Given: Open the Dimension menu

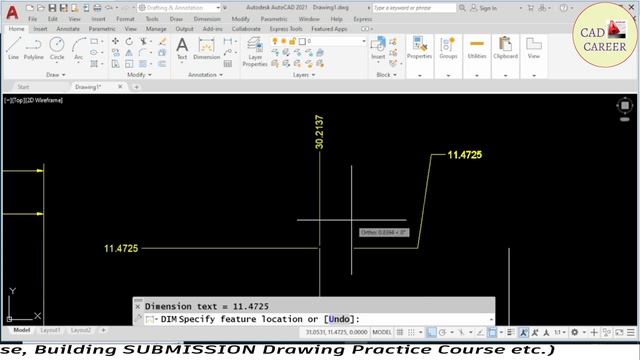Looking at the screenshot, I should pyautogui.click(x=207, y=19).
